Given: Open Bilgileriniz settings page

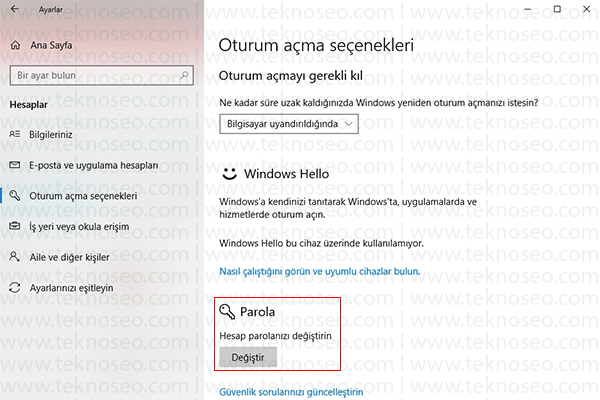Looking at the screenshot, I should pos(51,135).
